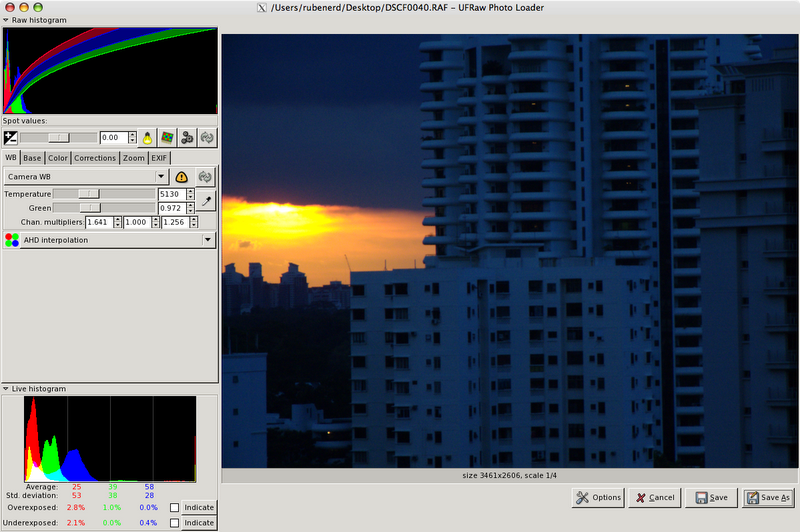Reset white balance with the arrows icon
Viewport: 800px width, 532px height.
point(206,177)
